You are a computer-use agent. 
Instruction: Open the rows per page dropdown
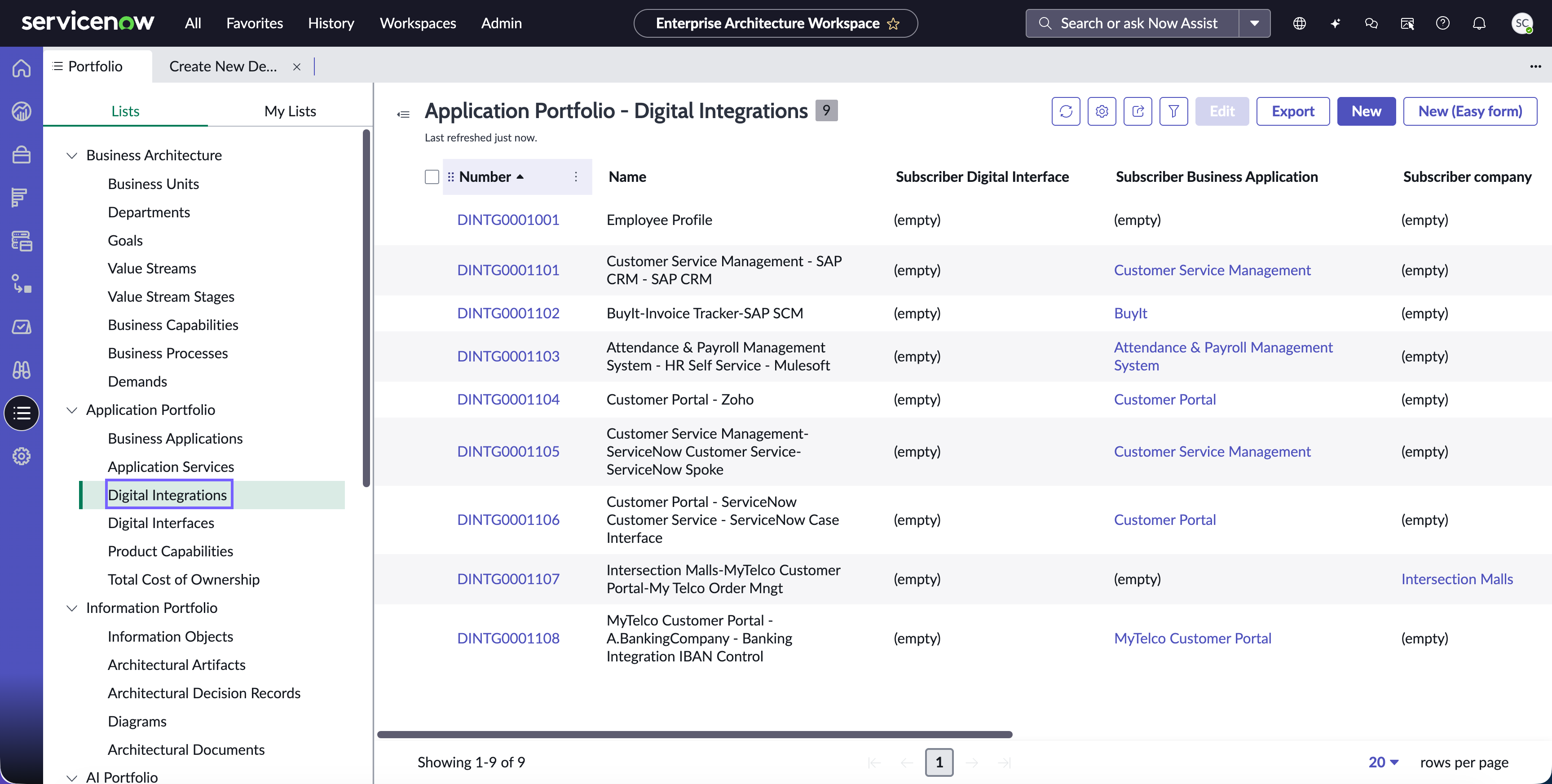click(1383, 762)
